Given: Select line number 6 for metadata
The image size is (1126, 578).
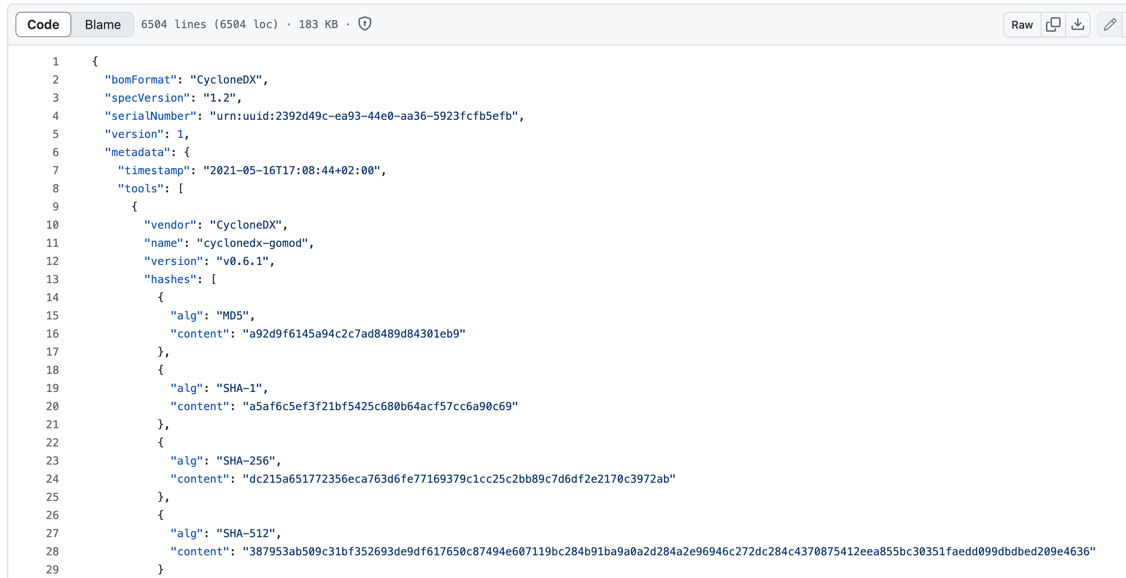Looking at the screenshot, I should (55, 152).
